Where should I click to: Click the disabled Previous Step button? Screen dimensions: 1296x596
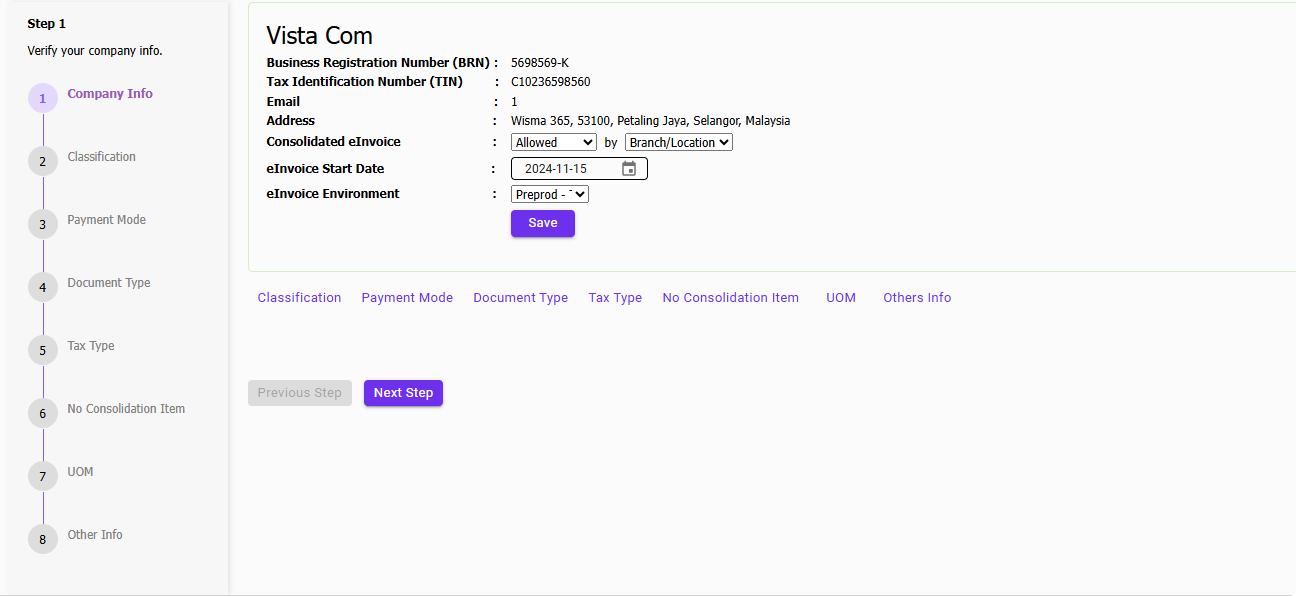tap(299, 392)
